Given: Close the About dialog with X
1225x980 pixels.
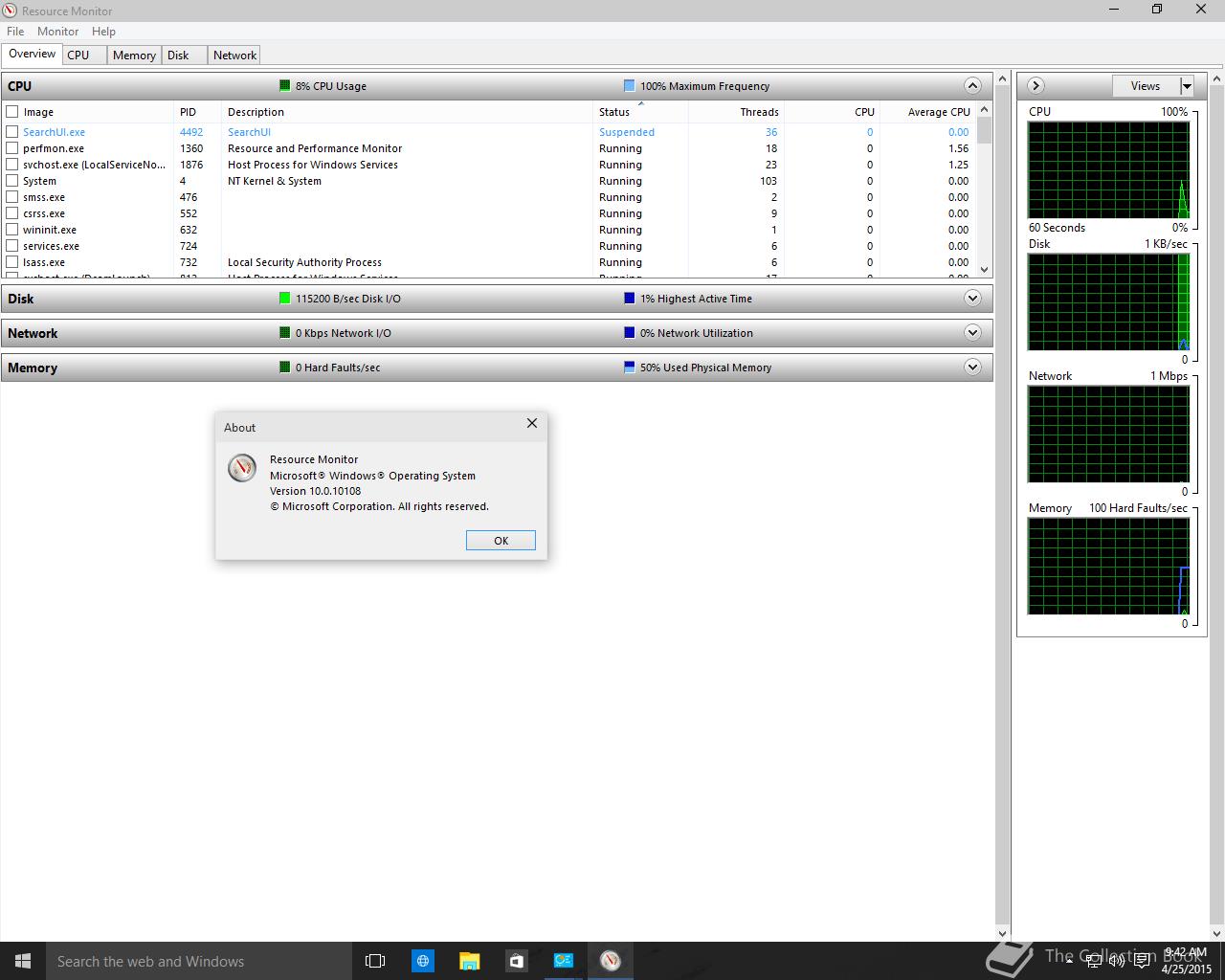Looking at the screenshot, I should pyautogui.click(x=532, y=423).
